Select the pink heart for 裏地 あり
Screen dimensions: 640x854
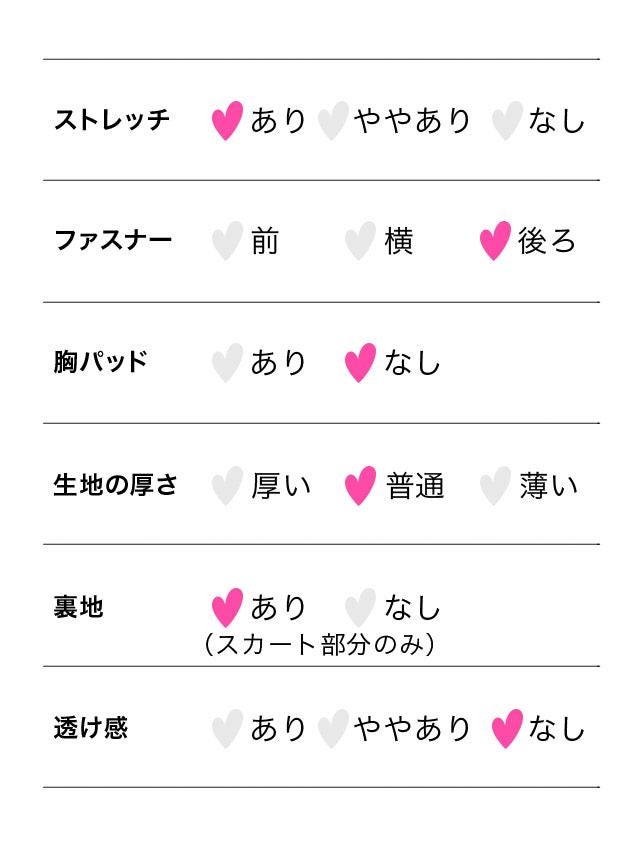pos(227,607)
